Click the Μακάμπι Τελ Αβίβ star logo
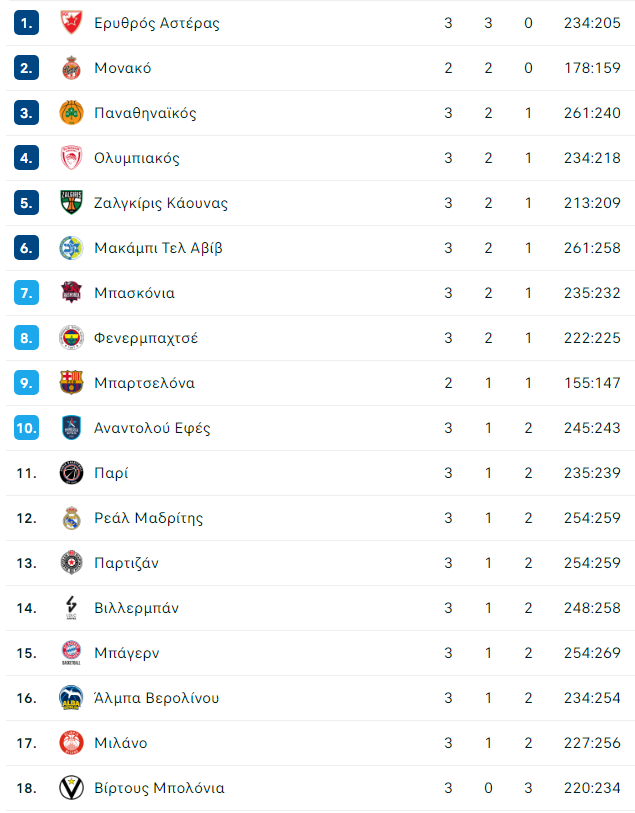Image resolution: width=635 pixels, height=813 pixels. point(70,248)
